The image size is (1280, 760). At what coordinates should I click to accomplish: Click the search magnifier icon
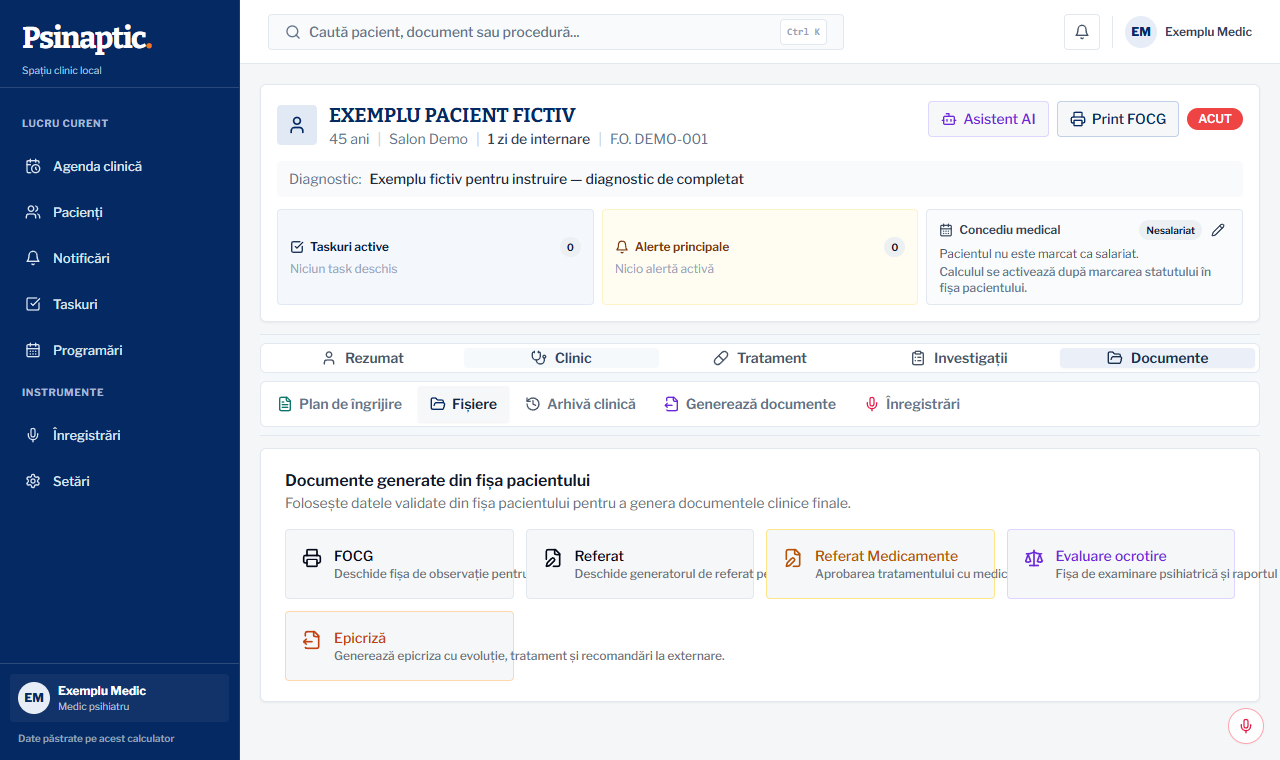pos(293,32)
